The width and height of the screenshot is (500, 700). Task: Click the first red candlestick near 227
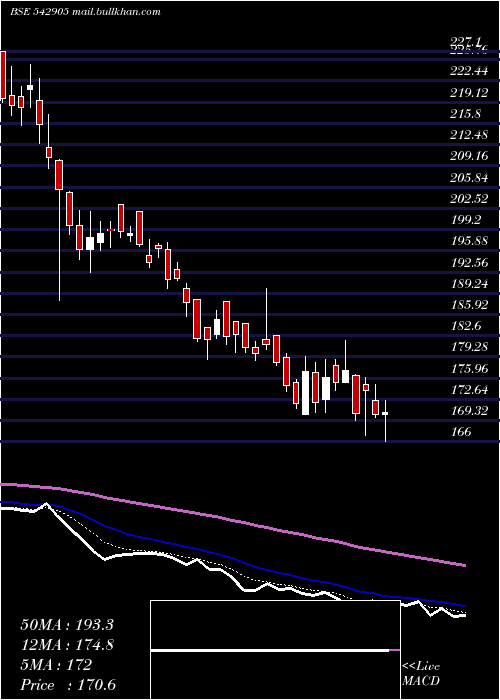3,75
